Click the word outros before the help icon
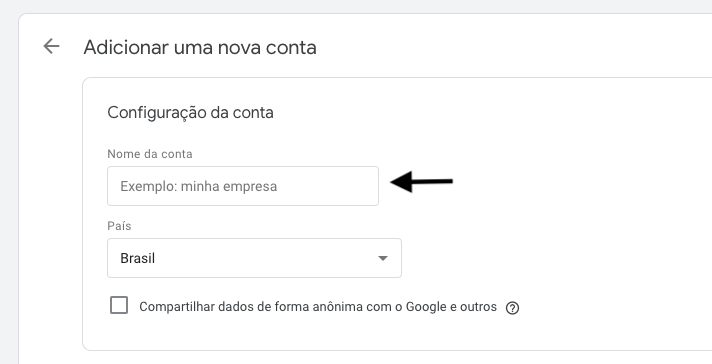This screenshot has width=712, height=364. [x=478, y=307]
